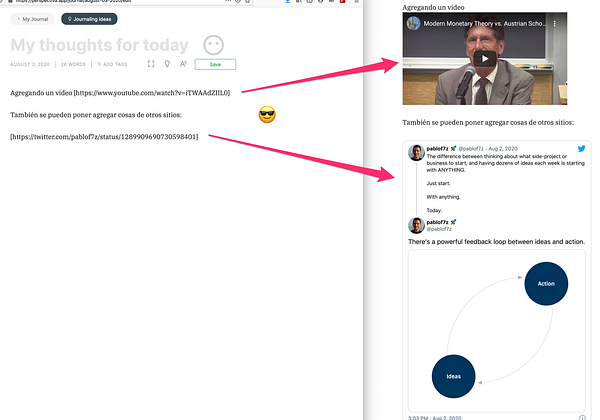The width and height of the screenshot is (600, 420).
Task: Click pablof7z avatar in first tweet
Action: coord(416,153)
